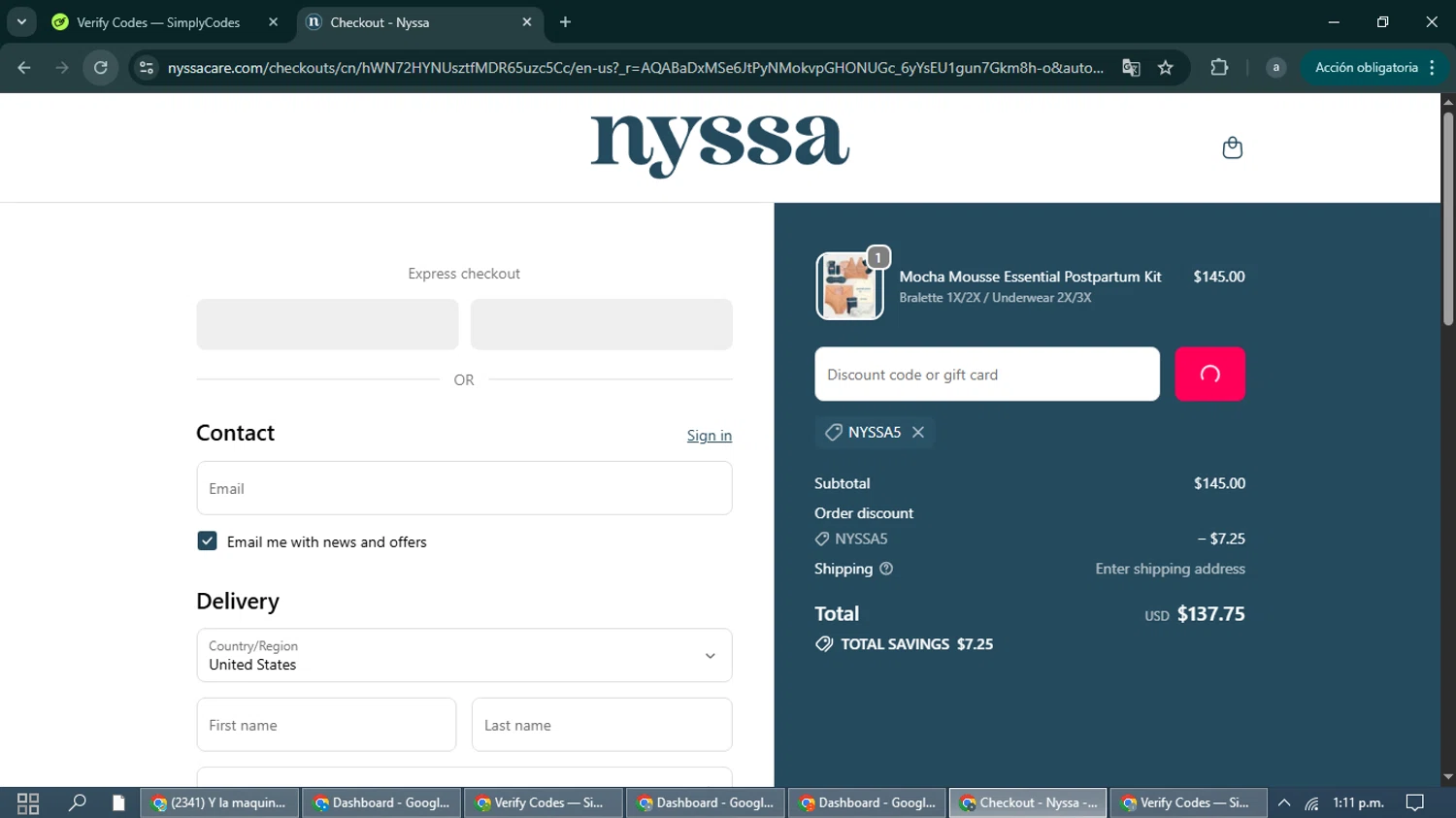This screenshot has width=1456, height=818.
Task: Click the Sign in link
Action: pos(710,436)
